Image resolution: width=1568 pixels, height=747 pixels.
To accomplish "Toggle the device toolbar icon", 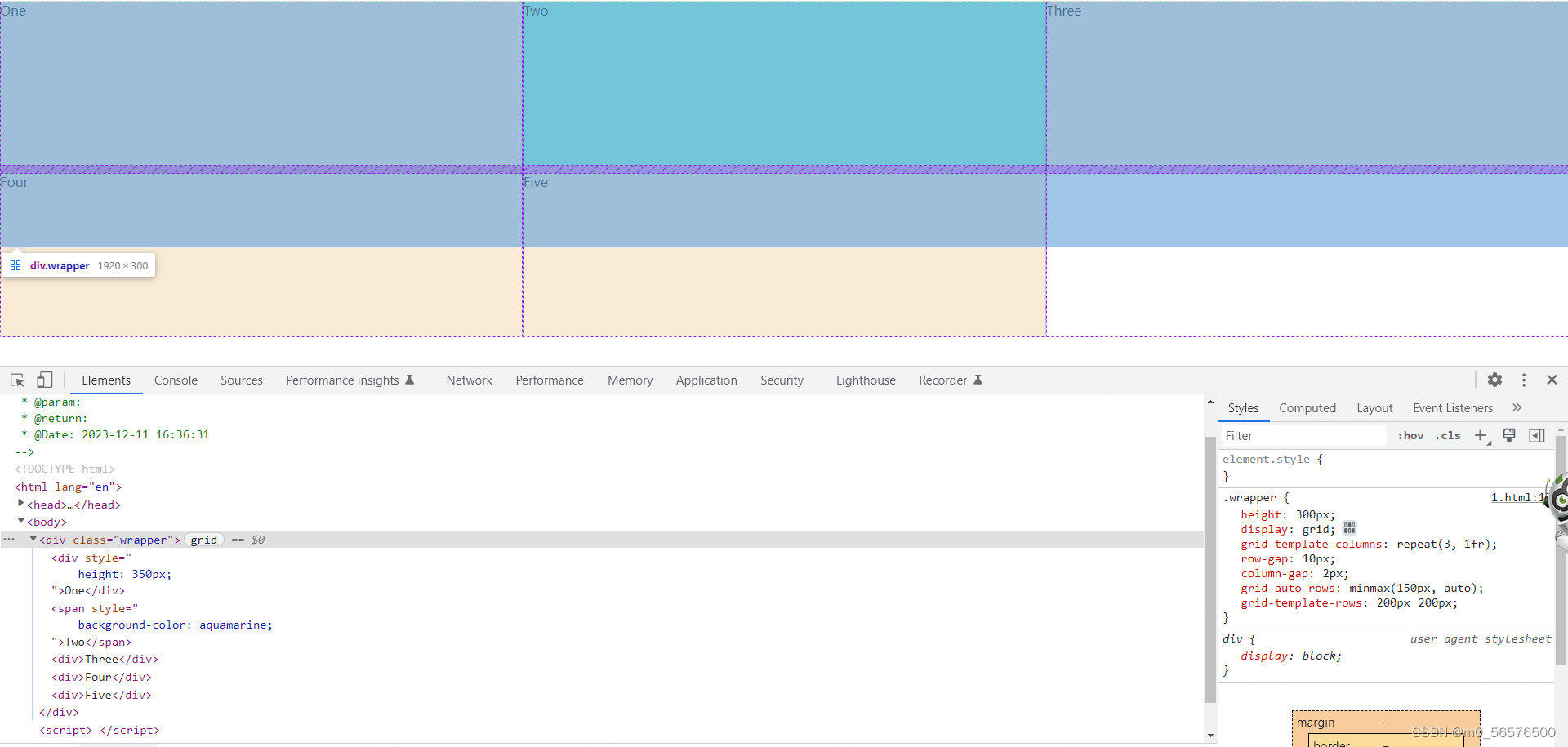I will (x=45, y=380).
